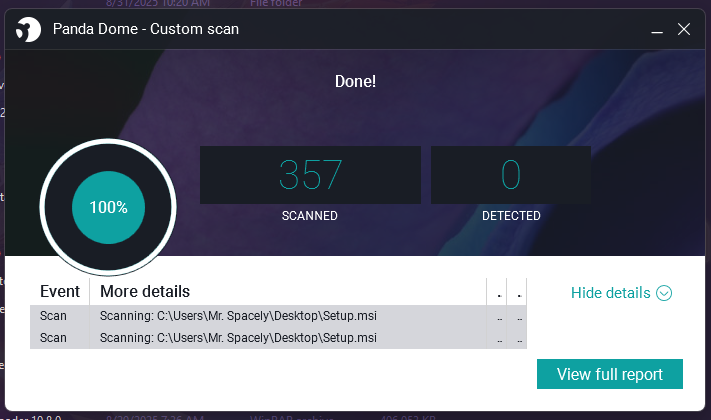Click the Panda Dome logo icon
The height and width of the screenshot is (420, 711).
[28, 29]
